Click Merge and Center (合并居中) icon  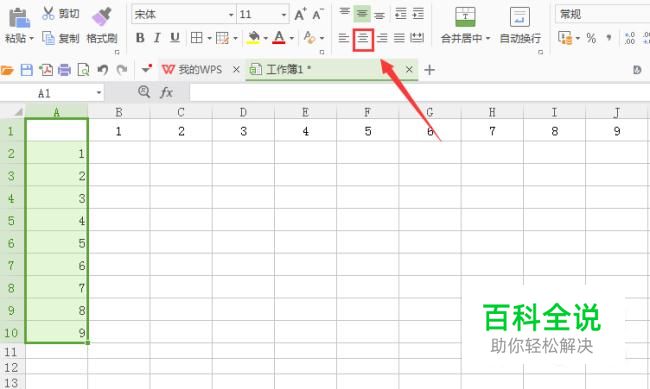[465, 17]
